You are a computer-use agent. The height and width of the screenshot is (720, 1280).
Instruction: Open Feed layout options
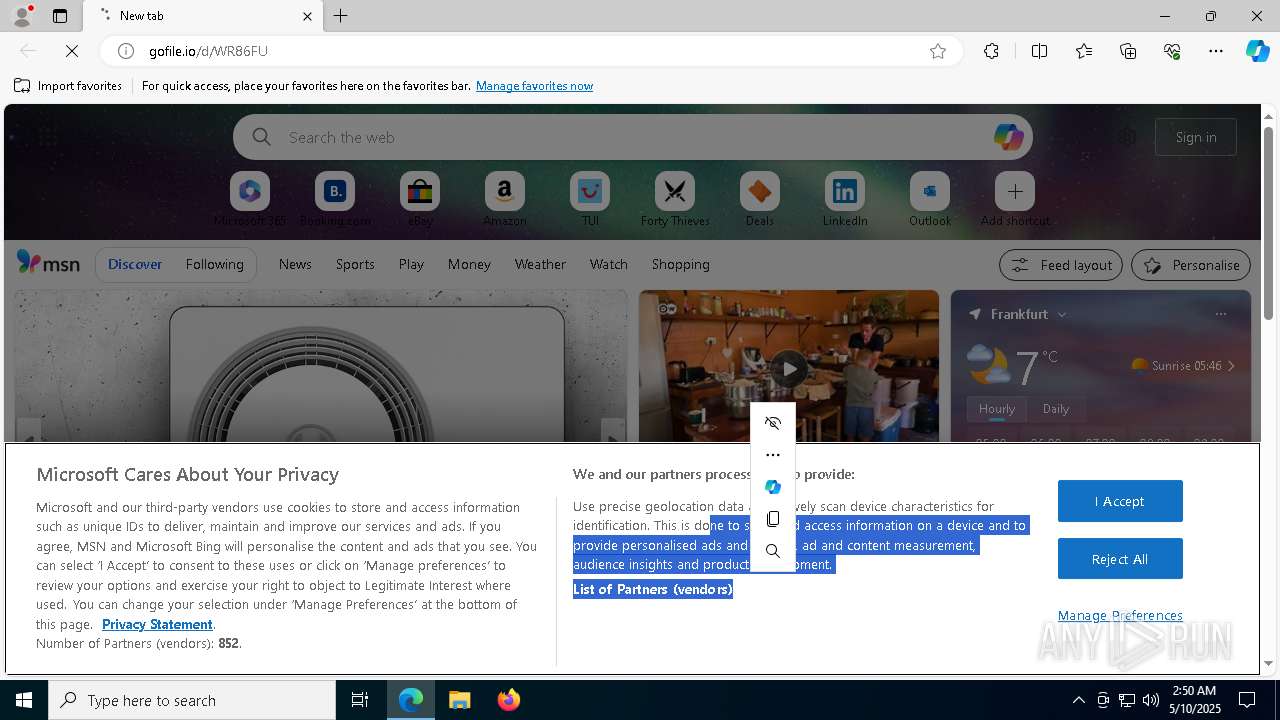point(1061,265)
